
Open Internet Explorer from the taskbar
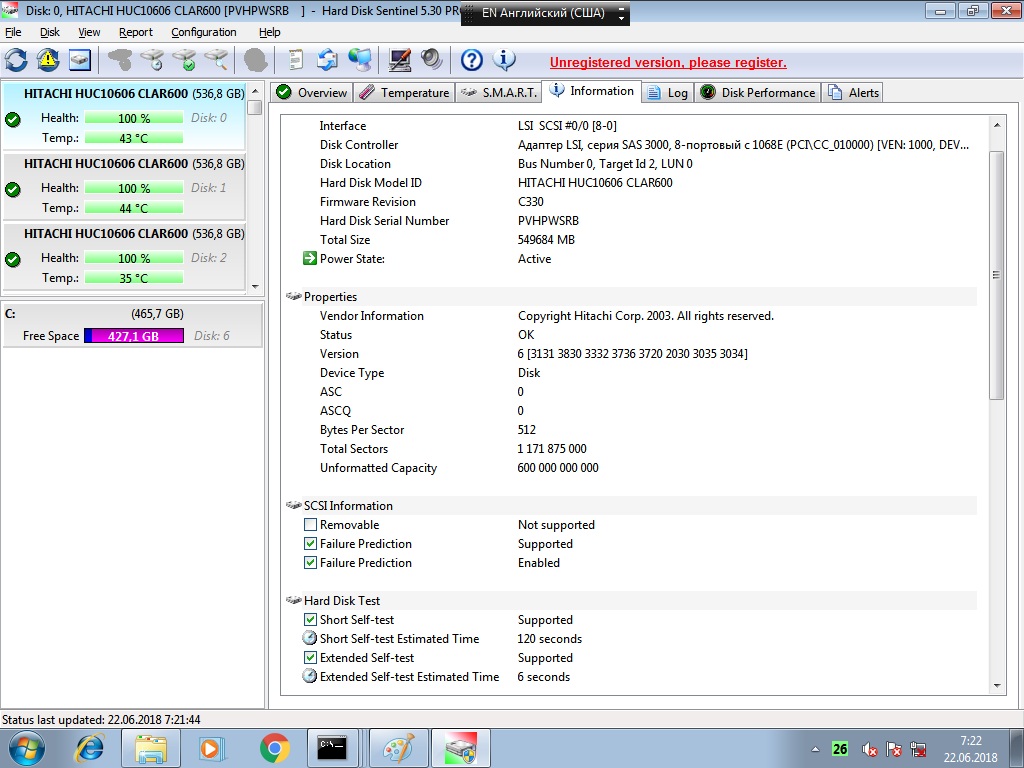coord(89,748)
